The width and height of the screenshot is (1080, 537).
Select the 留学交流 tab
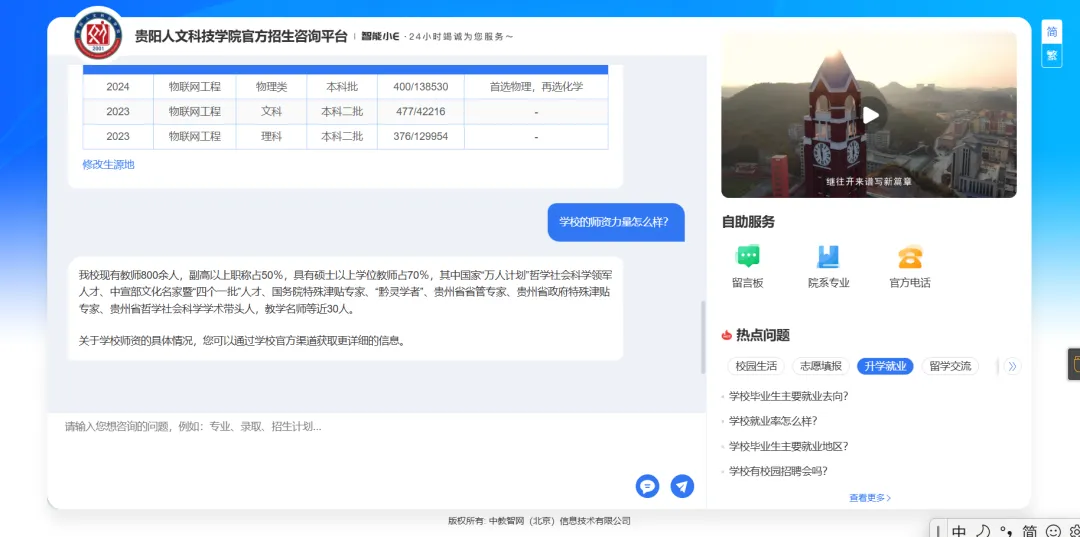[x=951, y=366]
